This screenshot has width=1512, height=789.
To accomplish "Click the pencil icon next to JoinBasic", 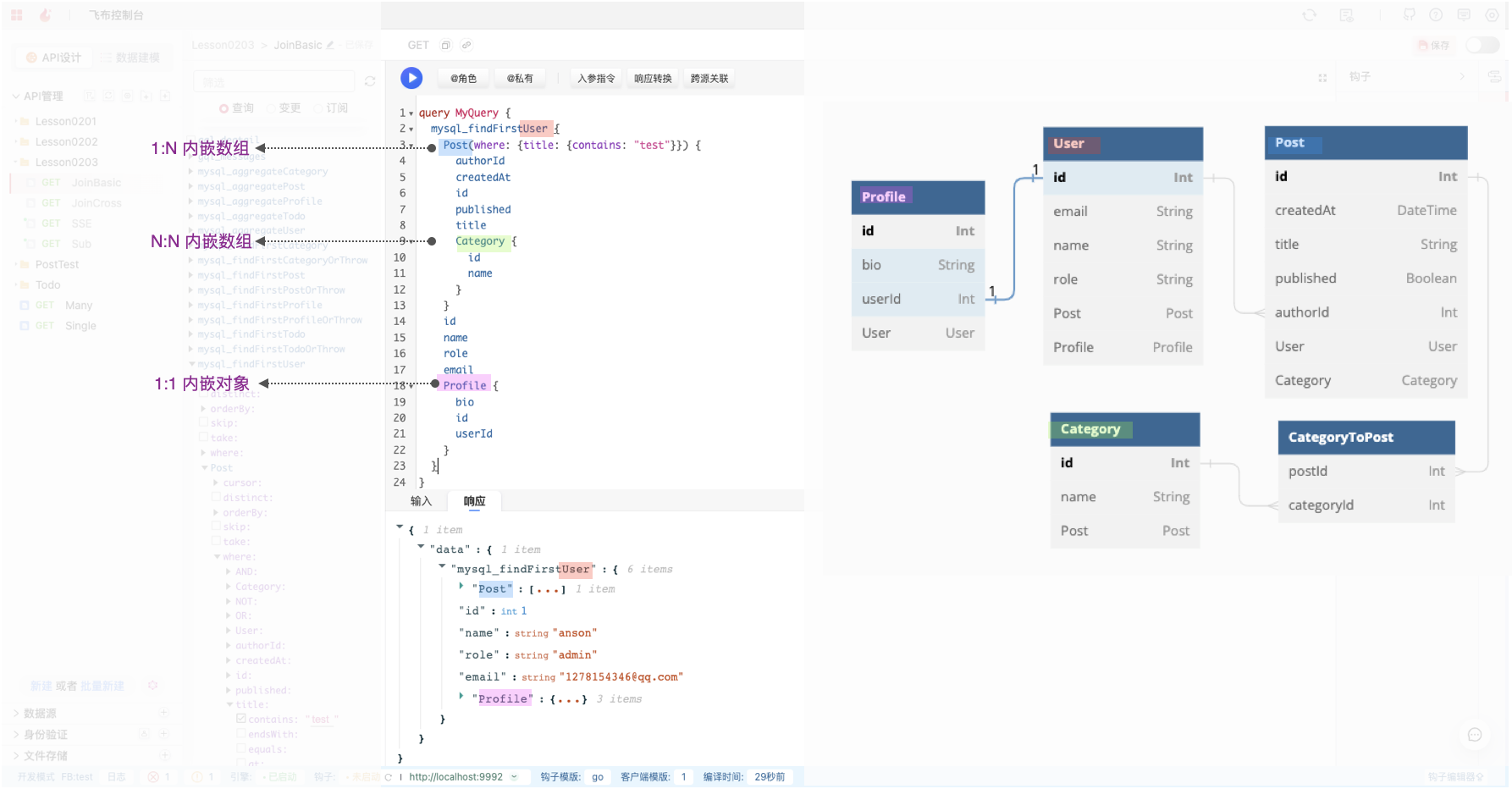I will (x=330, y=45).
